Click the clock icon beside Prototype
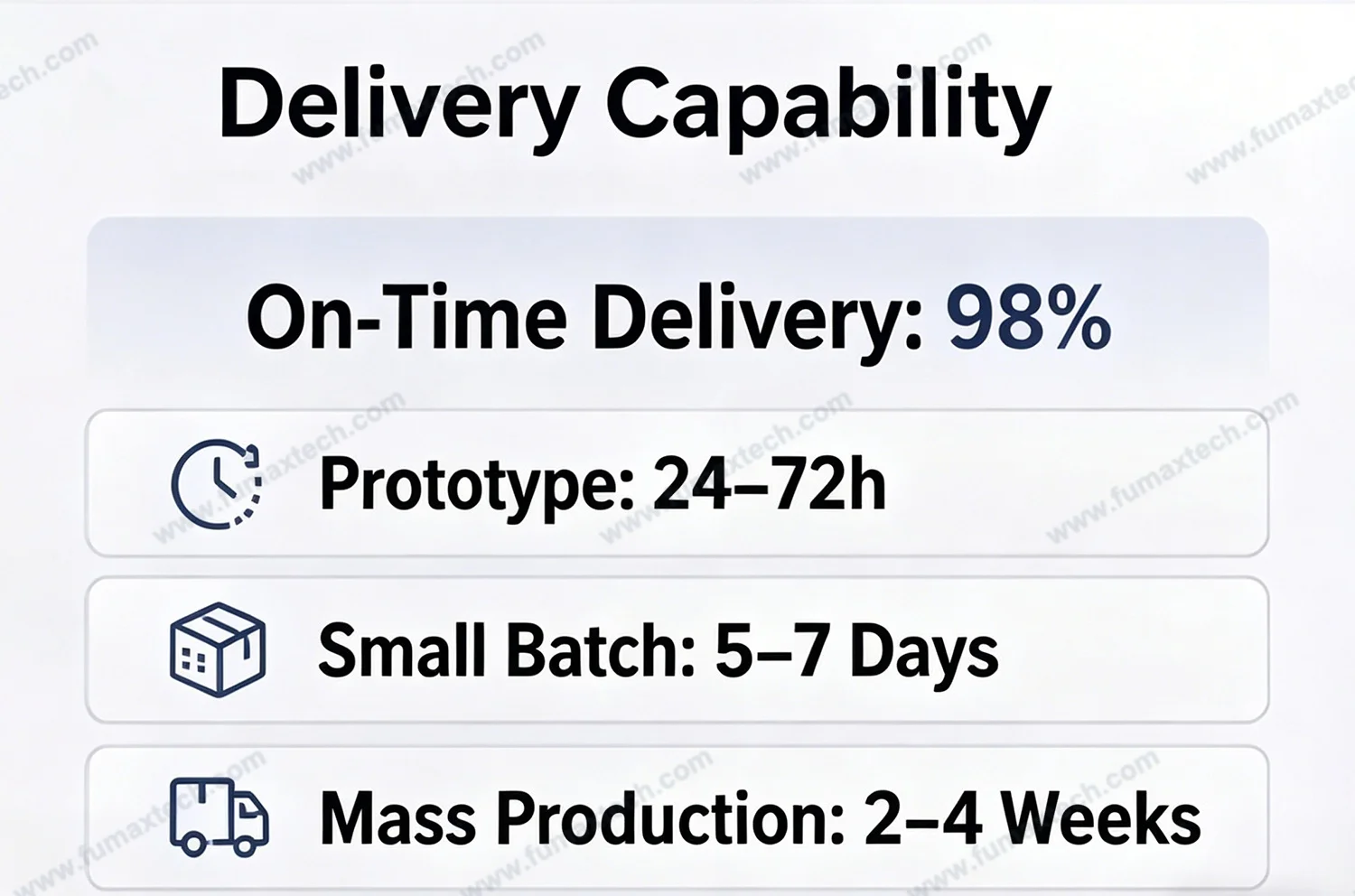 click(x=217, y=484)
